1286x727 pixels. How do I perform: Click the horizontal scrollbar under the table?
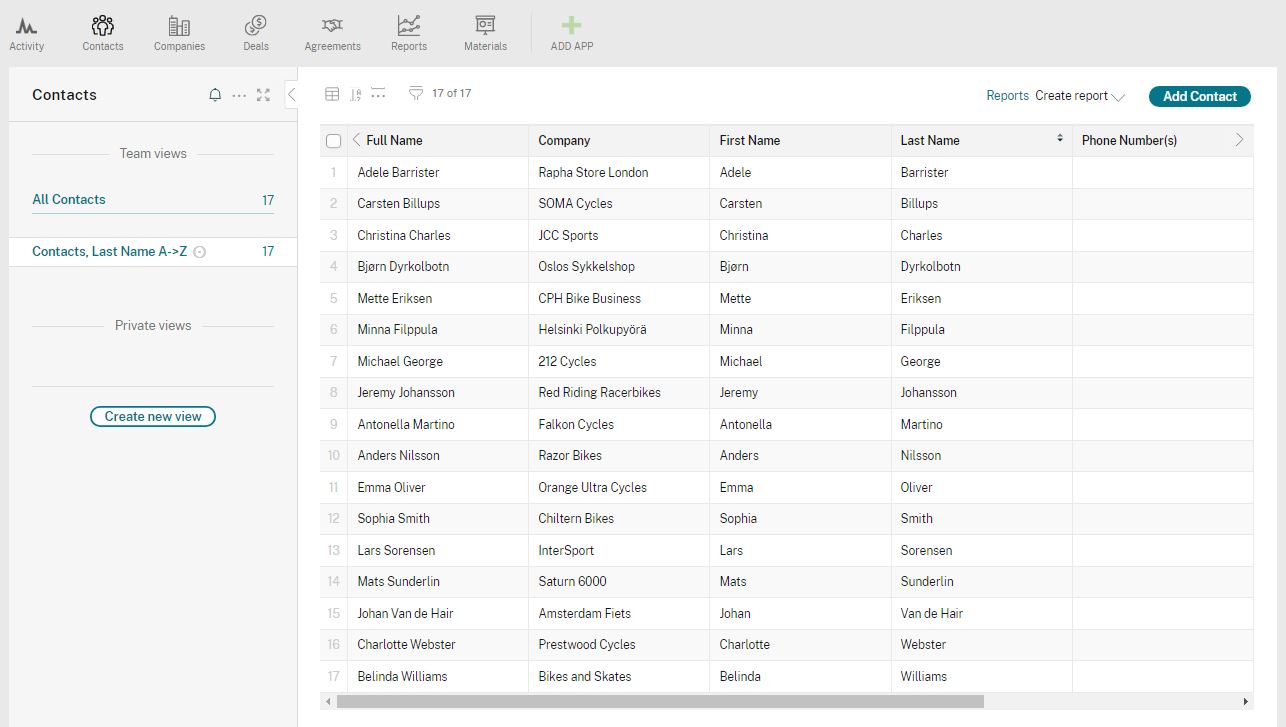[x=660, y=702]
